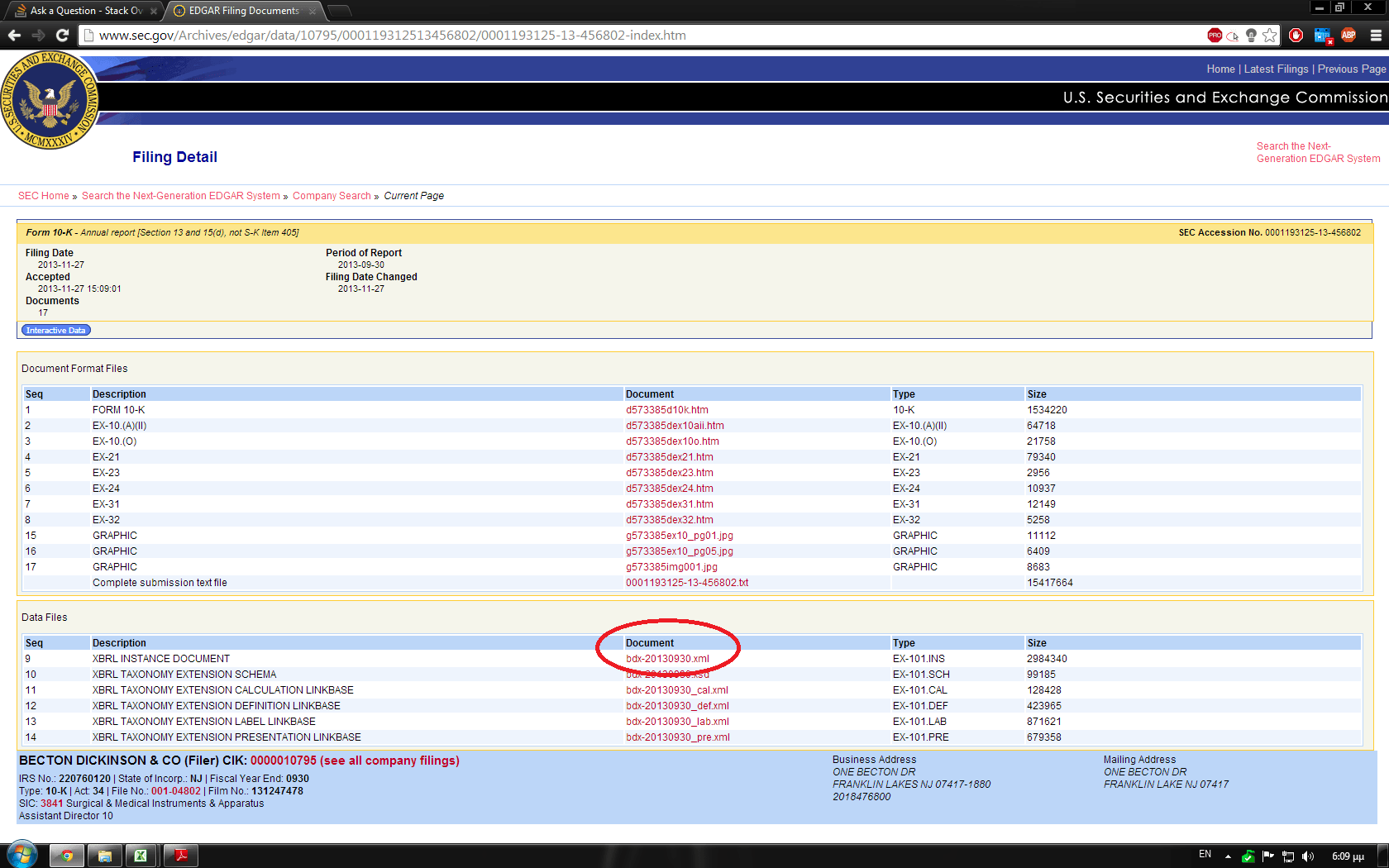Open d573385dex10o.htm document
Image resolution: width=1389 pixels, height=868 pixels.
point(672,441)
